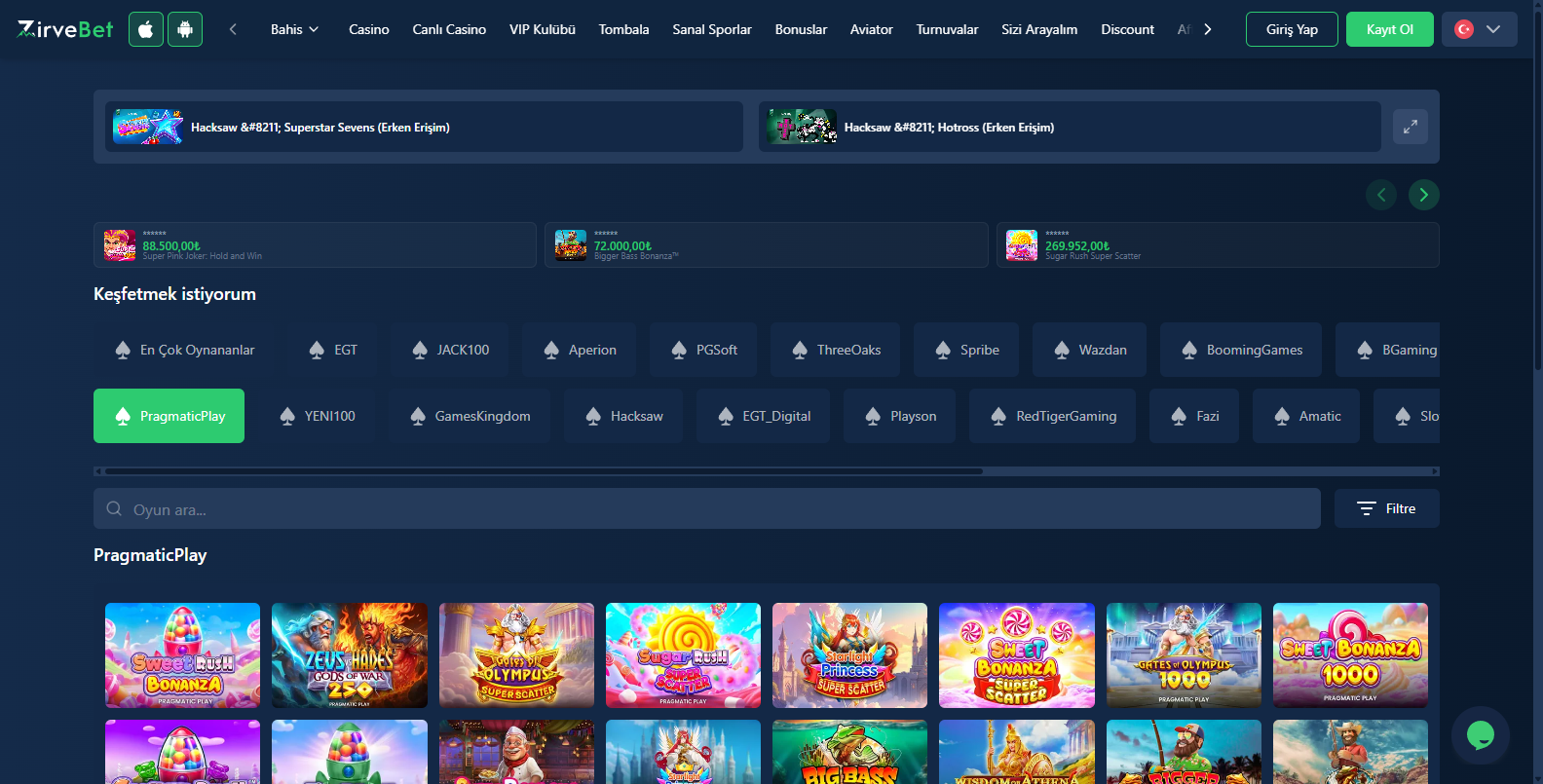Open the Sweet Rush Bonanza game
This screenshot has height=784, width=1543.
point(183,655)
